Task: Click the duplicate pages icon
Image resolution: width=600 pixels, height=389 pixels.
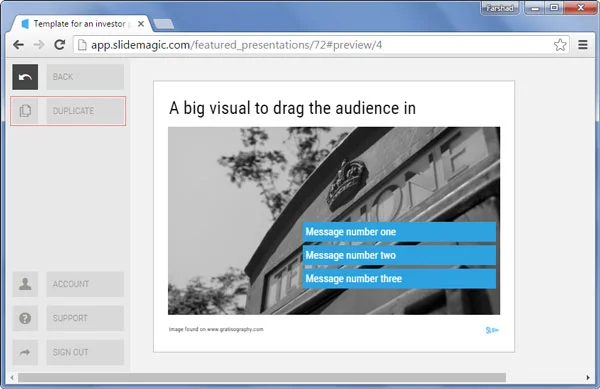Action: tap(25, 111)
